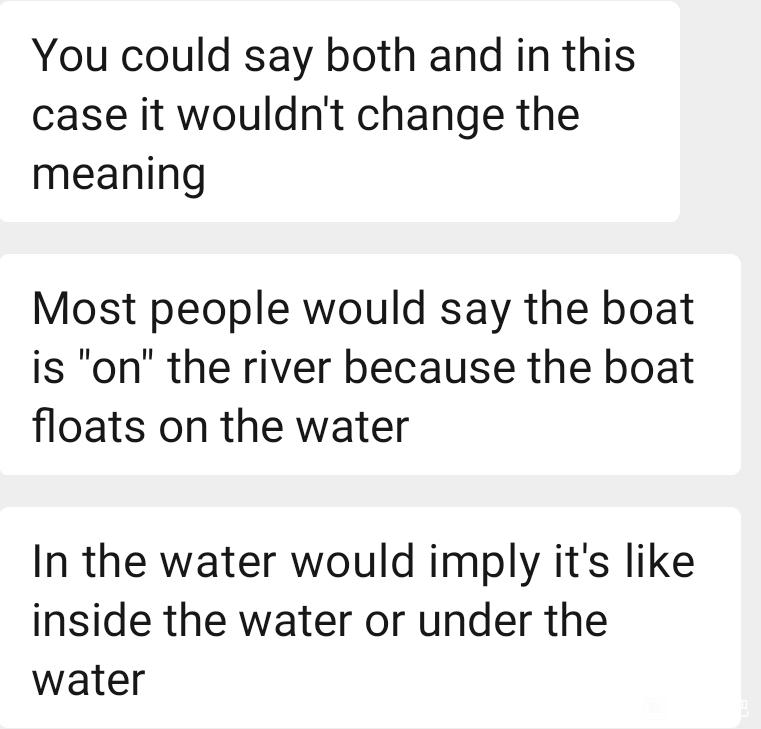Click the word 'river' in second message
The image size is (761, 729).
[287, 367]
